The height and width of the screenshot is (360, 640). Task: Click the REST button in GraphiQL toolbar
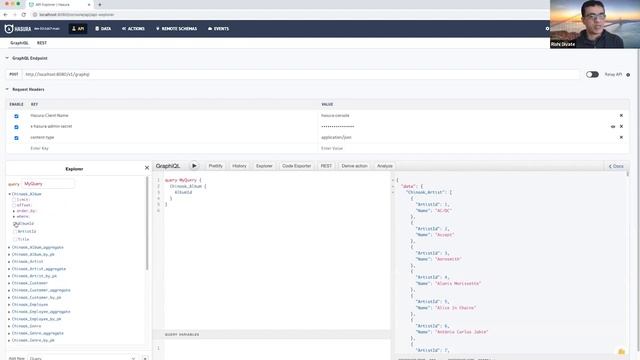tap(326, 166)
